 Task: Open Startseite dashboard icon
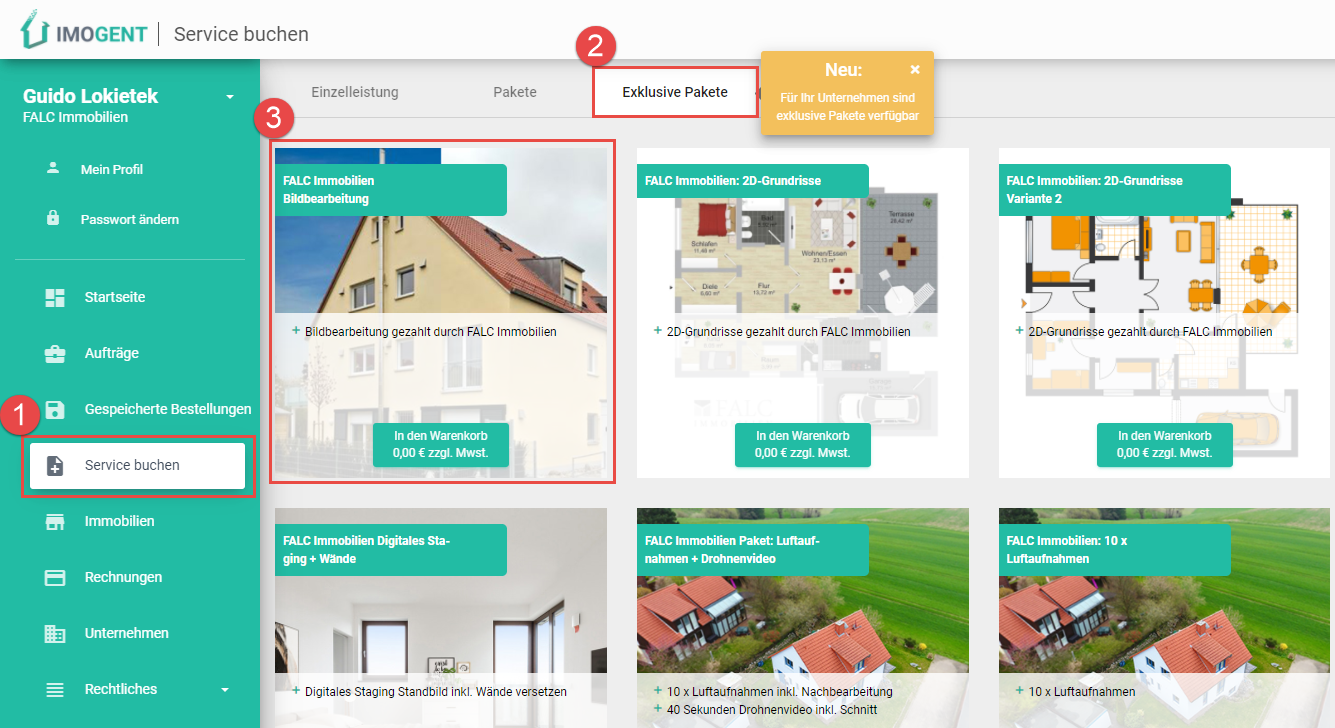click(x=55, y=297)
